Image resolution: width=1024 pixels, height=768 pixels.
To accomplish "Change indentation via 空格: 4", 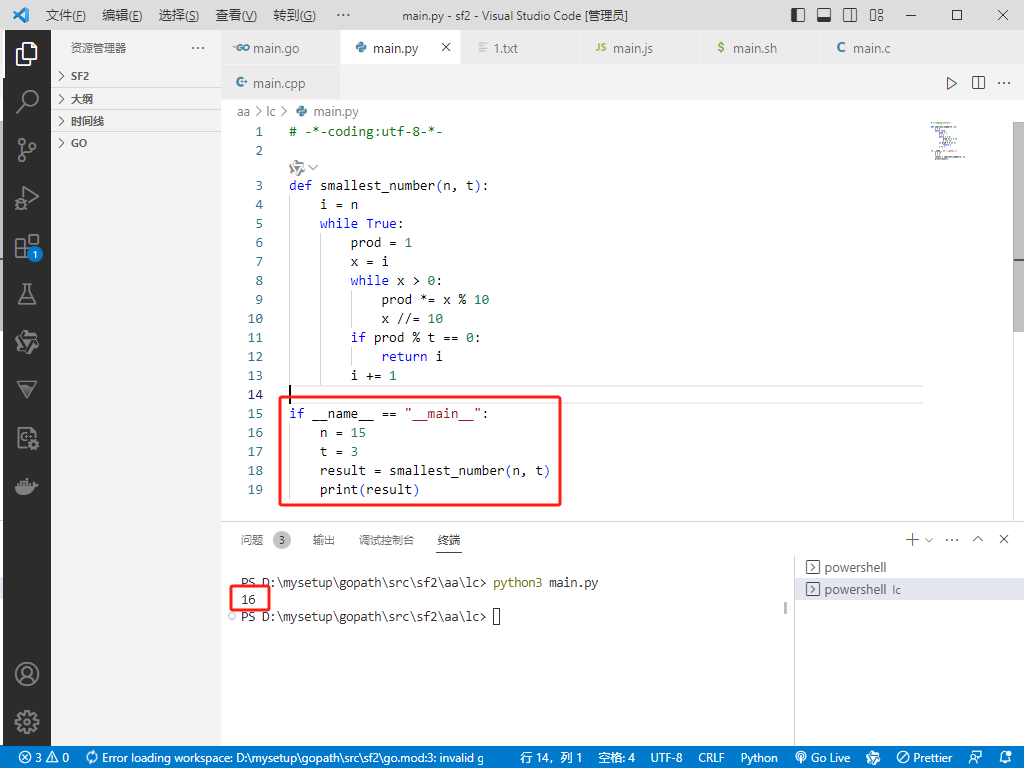I will [x=616, y=758].
